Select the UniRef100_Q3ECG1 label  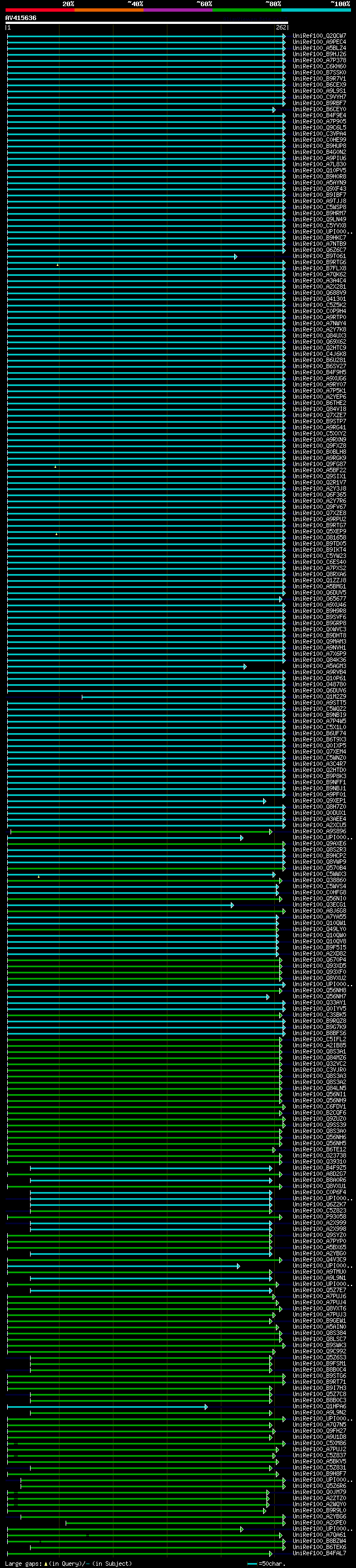click(x=319, y=904)
